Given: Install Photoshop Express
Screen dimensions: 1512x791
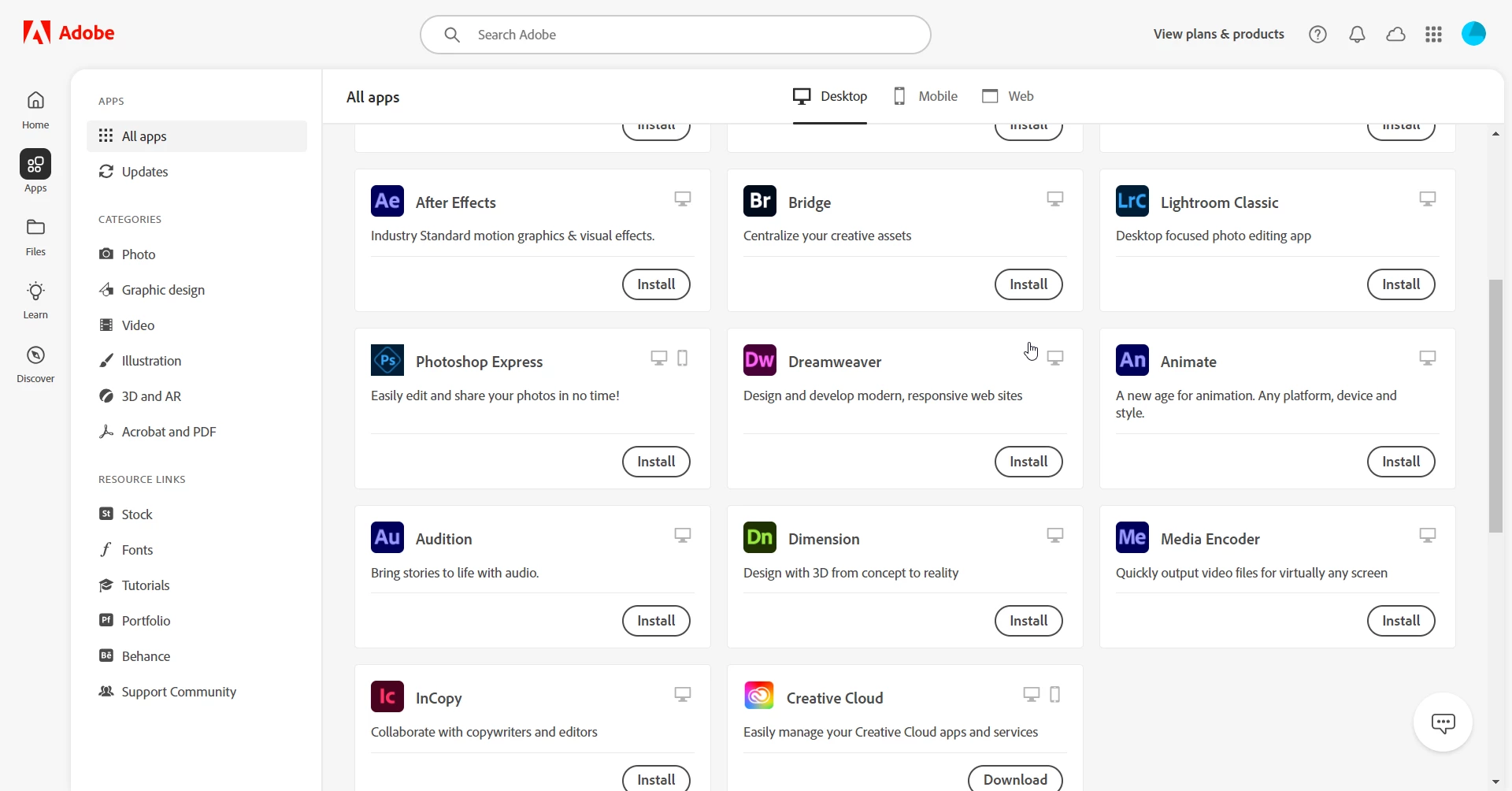Looking at the screenshot, I should [x=656, y=462].
